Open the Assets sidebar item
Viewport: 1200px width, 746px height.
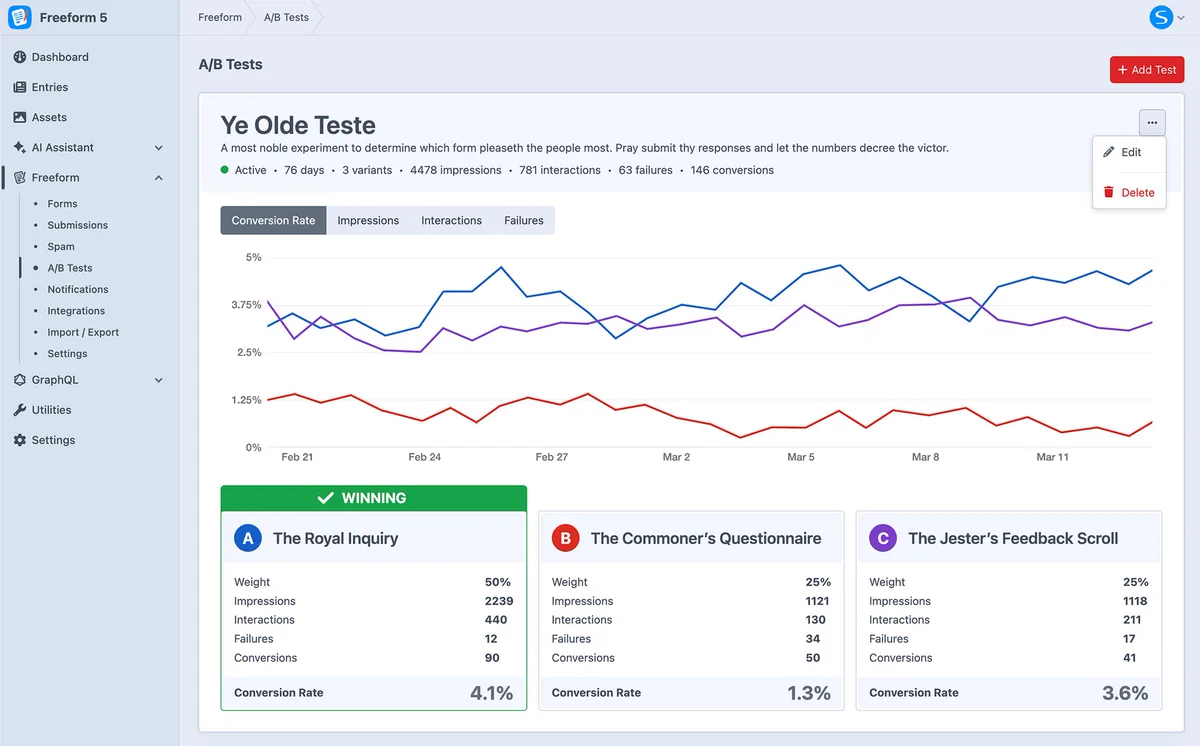click(49, 117)
